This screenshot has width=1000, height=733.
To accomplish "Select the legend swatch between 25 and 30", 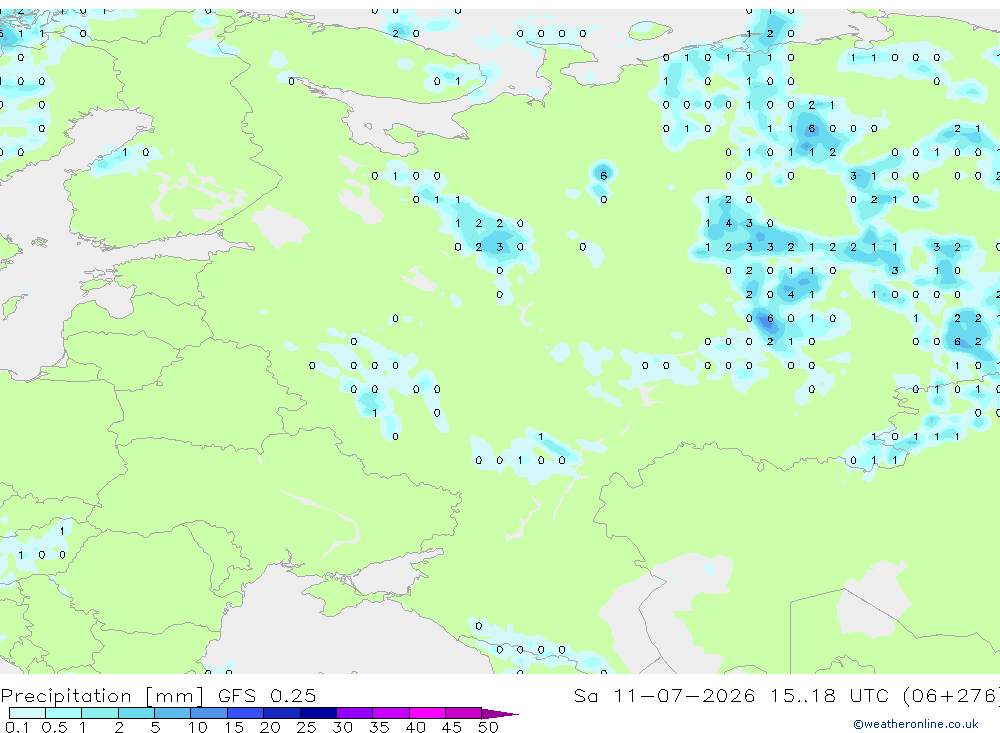I will [318, 713].
